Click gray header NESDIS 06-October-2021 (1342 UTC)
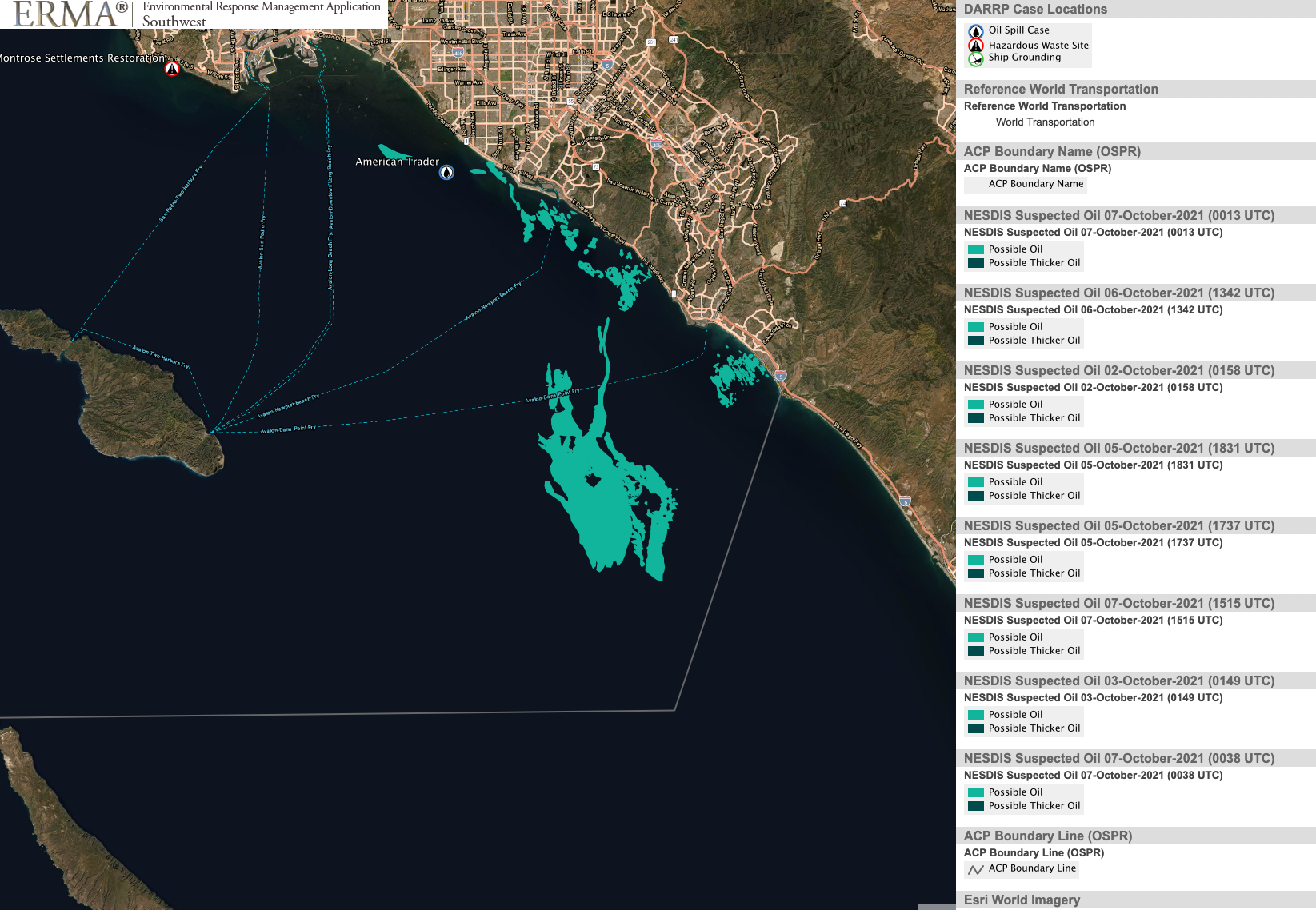The image size is (1316, 910). (x=1136, y=293)
